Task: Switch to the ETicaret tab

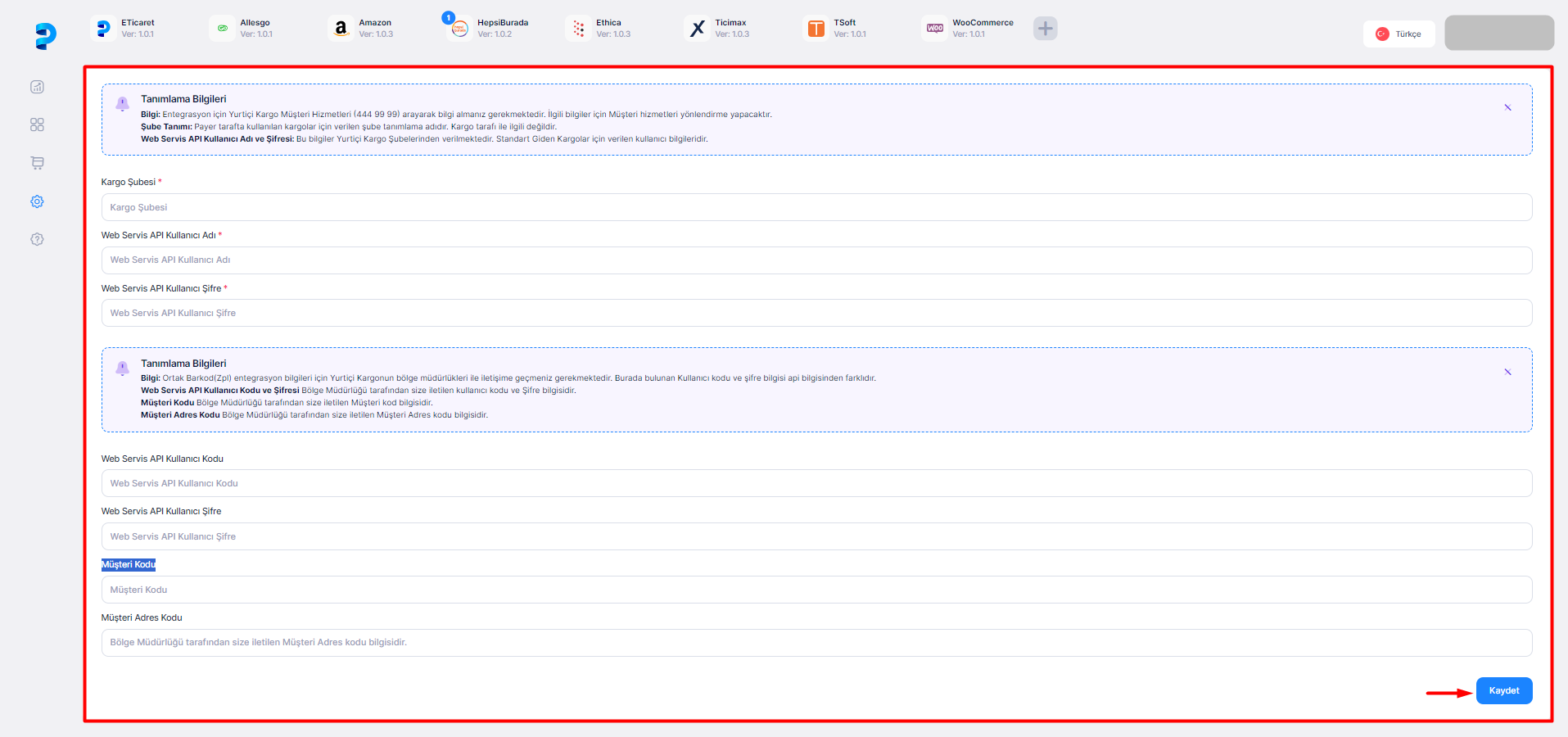Action: coord(124,29)
